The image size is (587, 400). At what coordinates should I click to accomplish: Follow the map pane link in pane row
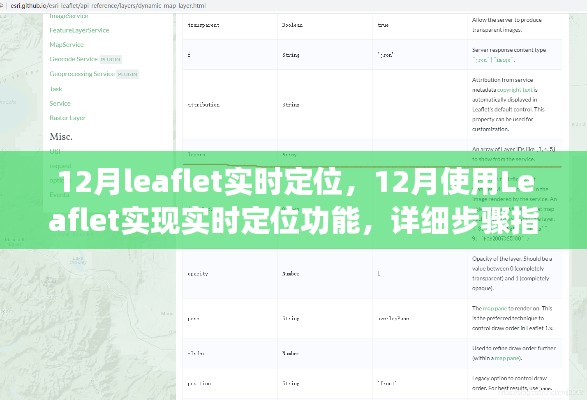point(495,308)
